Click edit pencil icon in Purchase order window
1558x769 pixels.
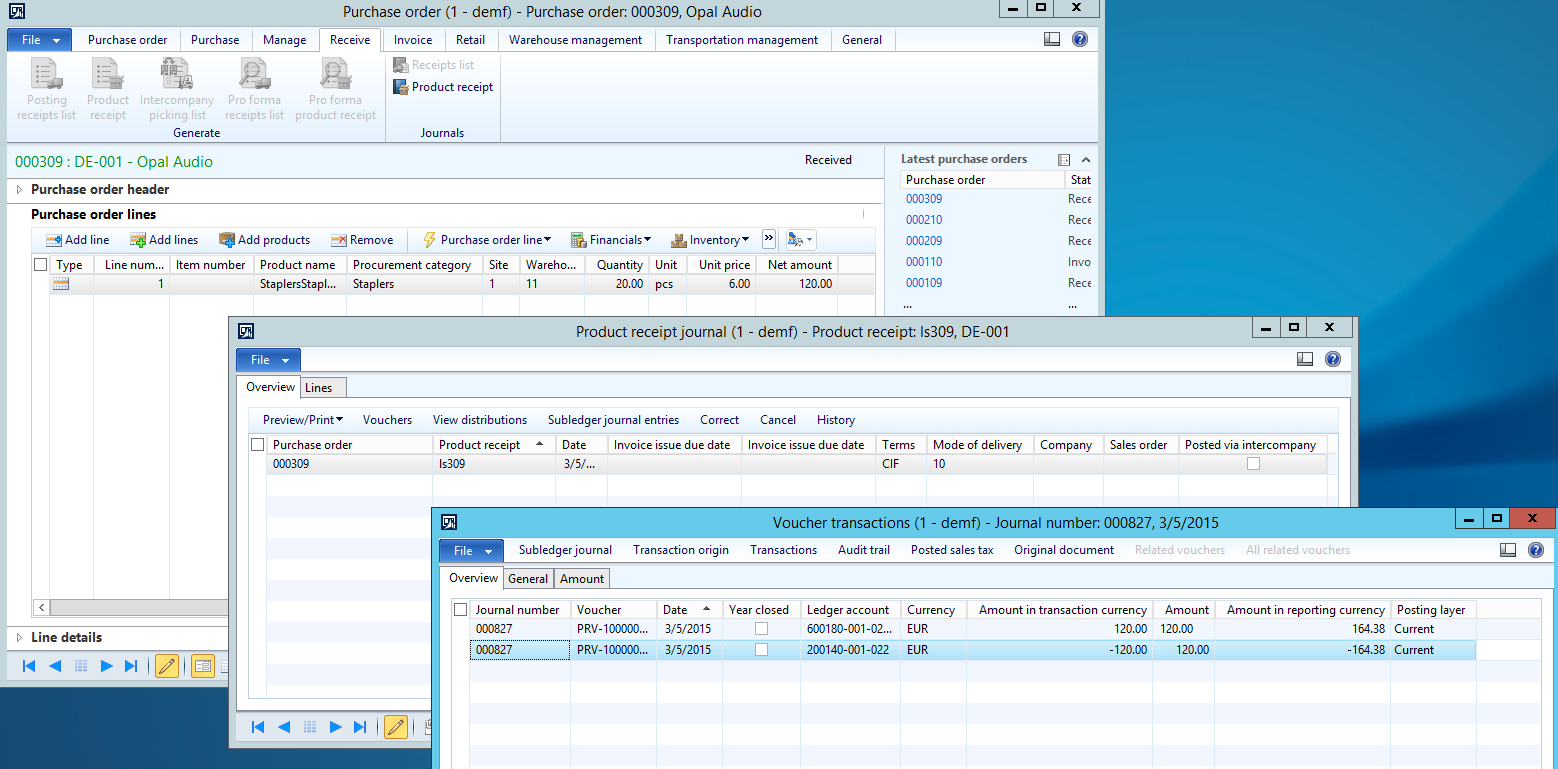[x=167, y=666]
